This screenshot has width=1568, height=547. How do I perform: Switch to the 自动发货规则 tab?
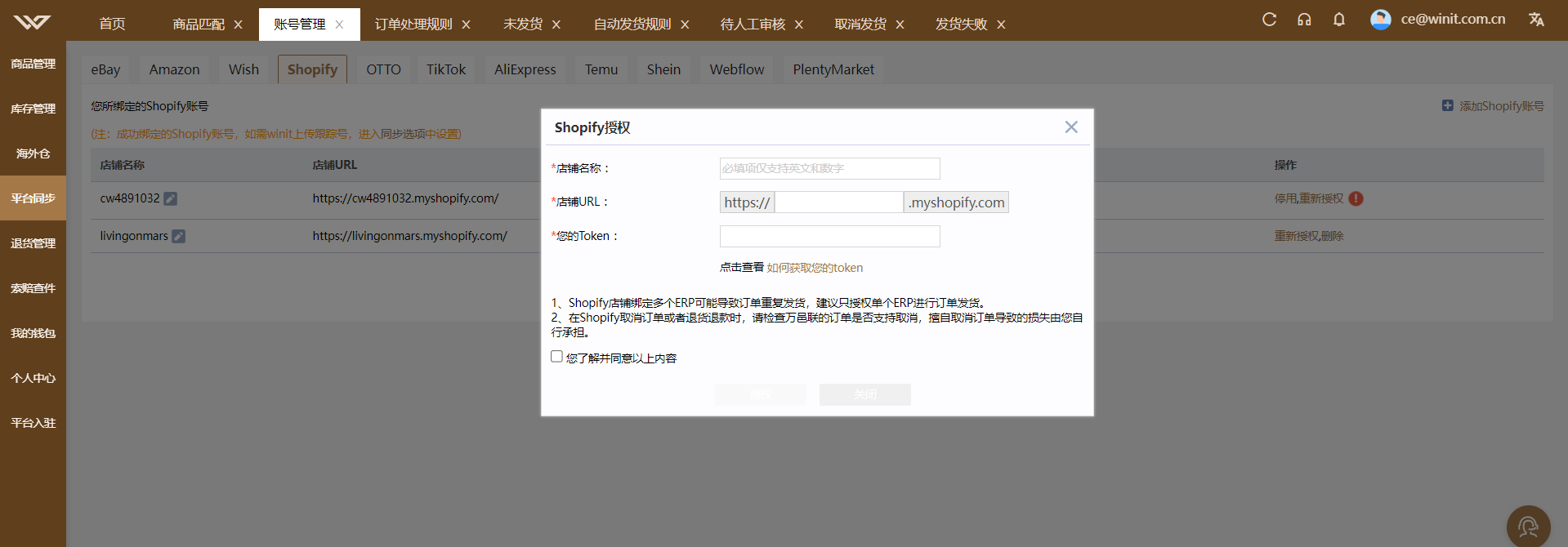click(x=632, y=24)
